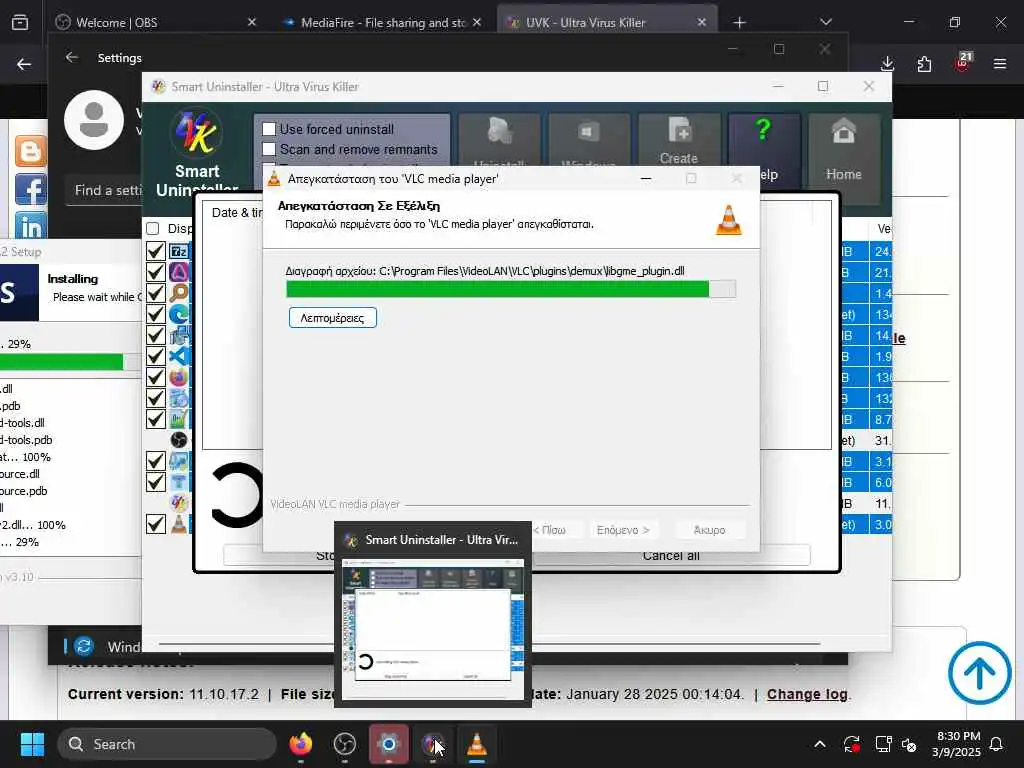Click the Λεπτομέρειες details button
Image resolution: width=1024 pixels, height=768 pixels.
coord(332,318)
